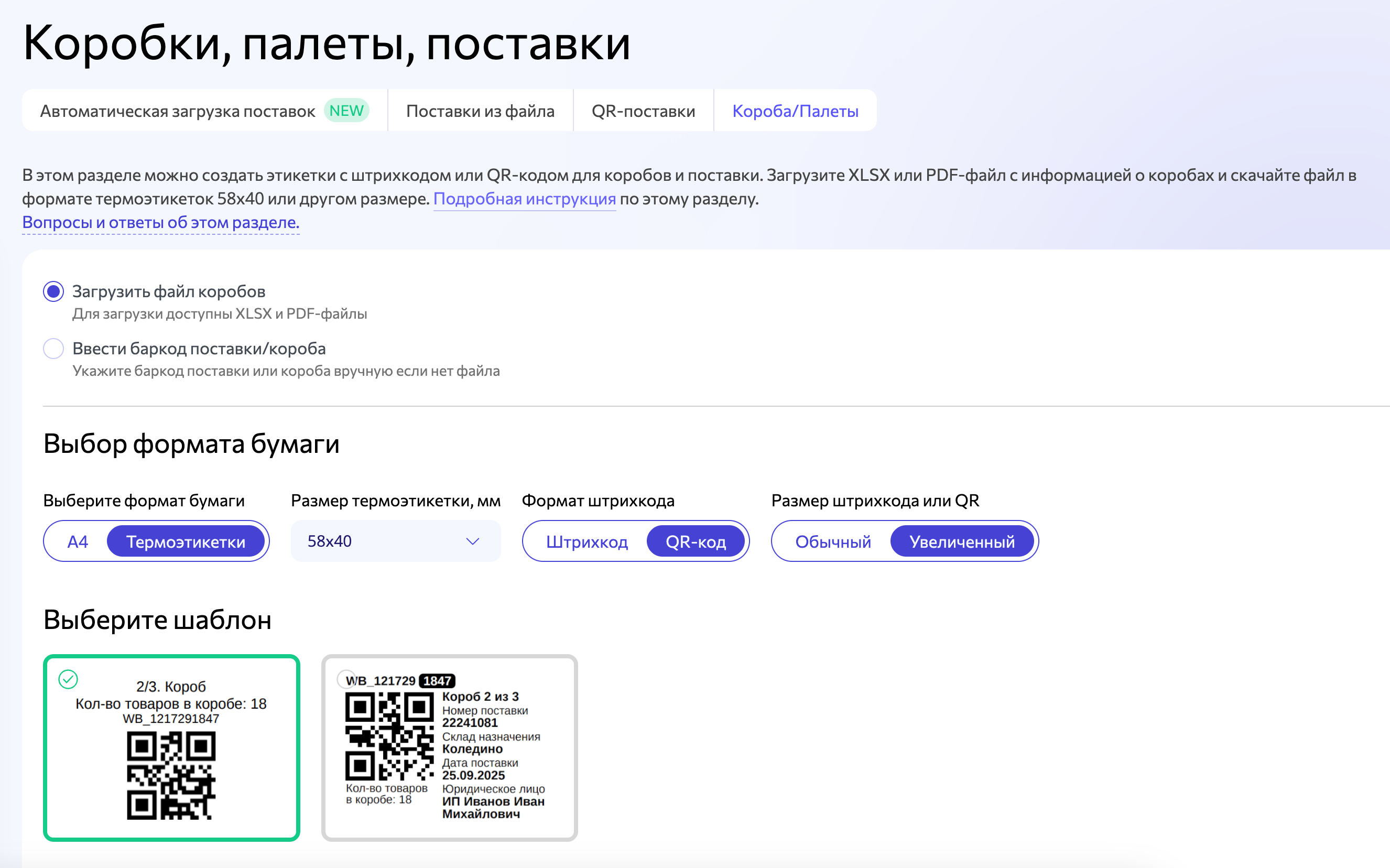
Task: Open the 58x40 thermal label size dropdown
Action: pyautogui.click(x=395, y=540)
